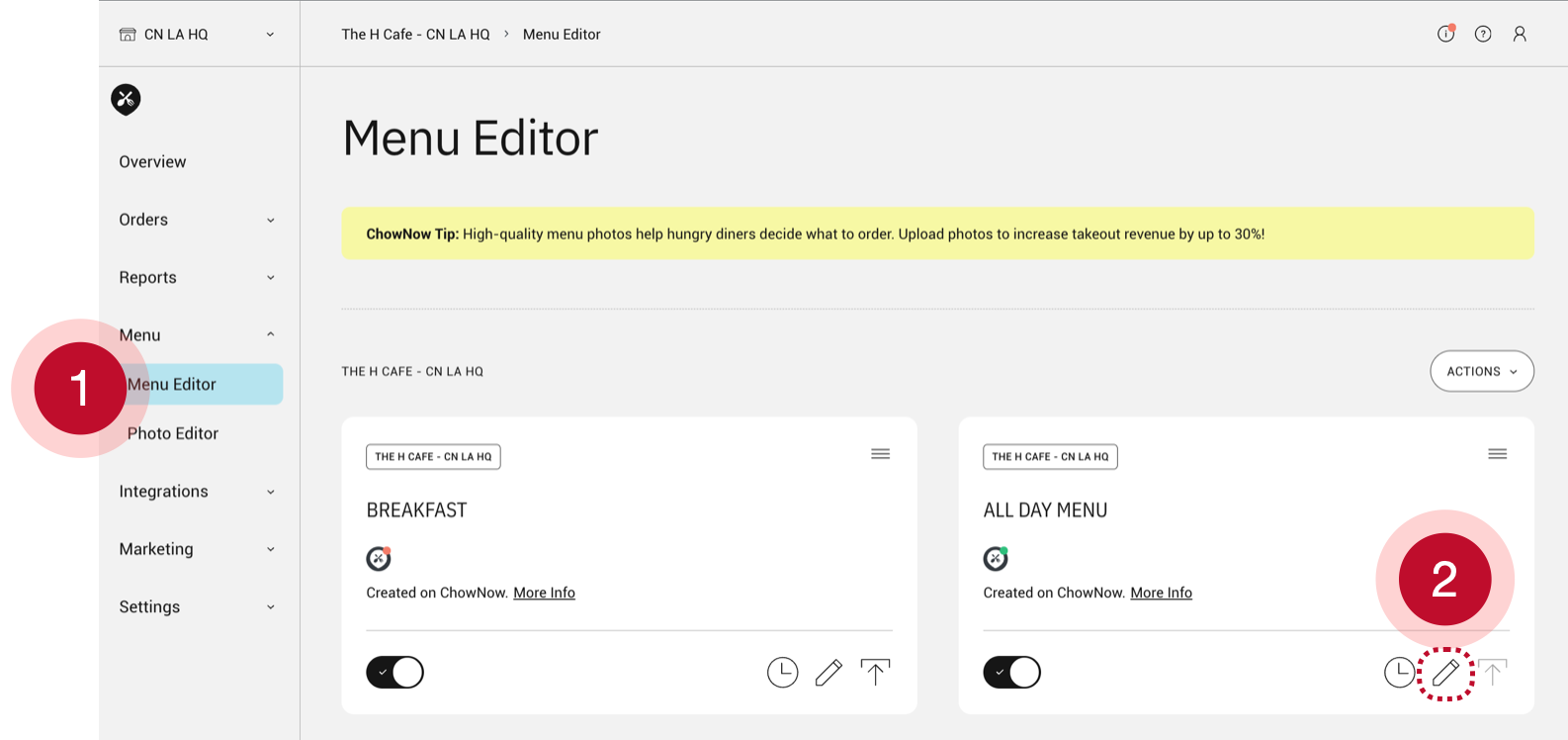
Task: Disable the All Day Menu toggle
Action: pos(1011,673)
